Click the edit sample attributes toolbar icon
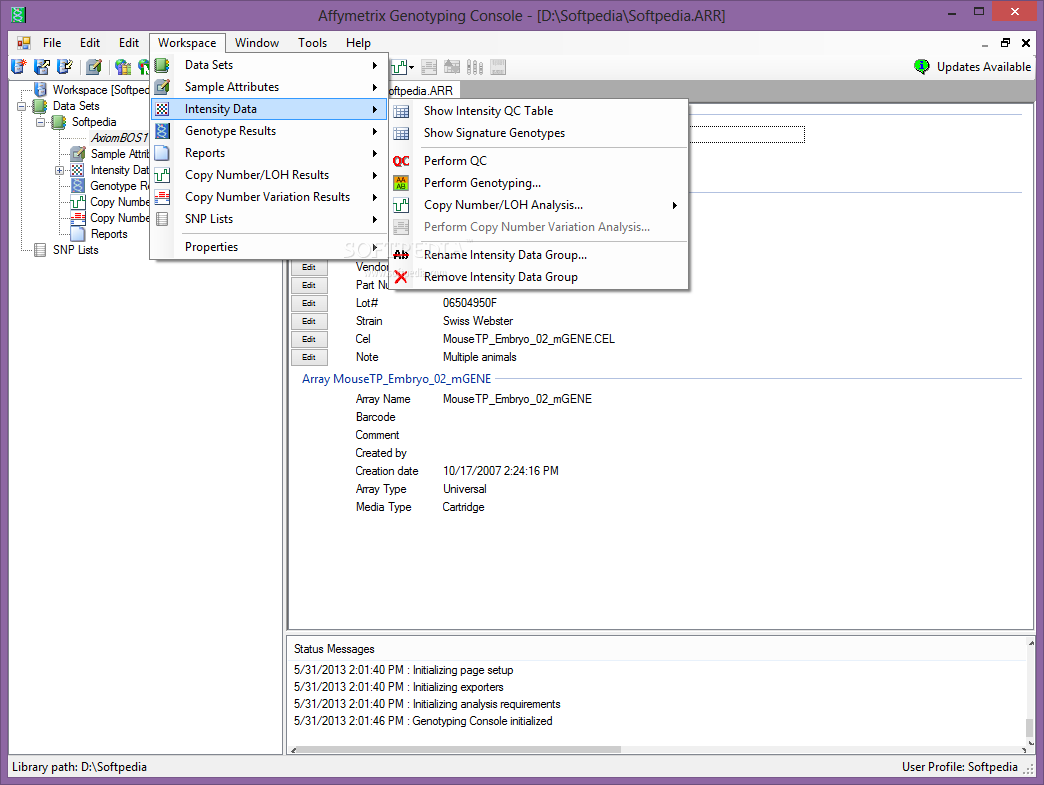The width and height of the screenshot is (1044, 785). (94, 67)
